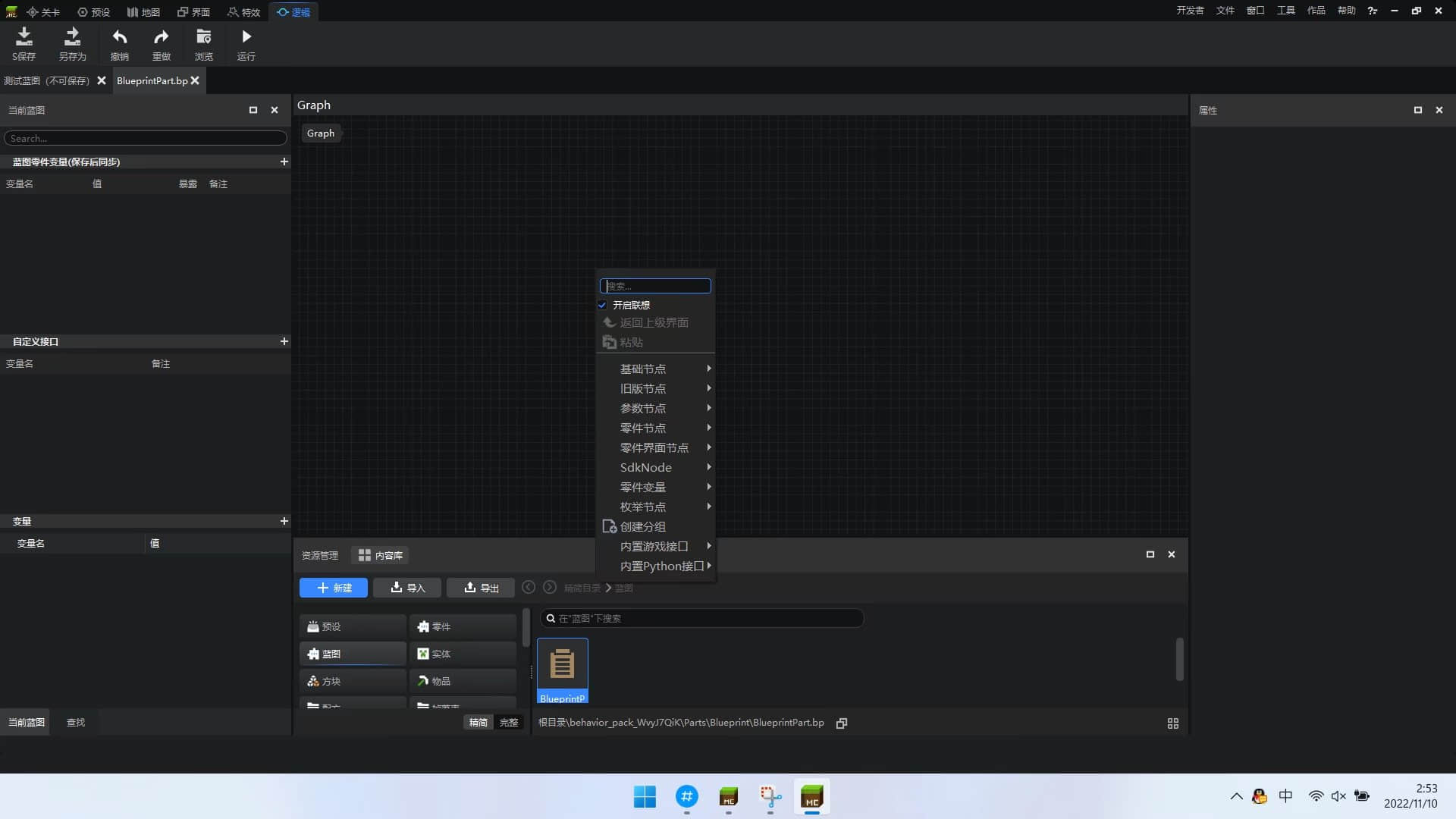Expand the 枚举节点 submenu
Viewport: 1456px width, 819px height.
[x=656, y=507]
